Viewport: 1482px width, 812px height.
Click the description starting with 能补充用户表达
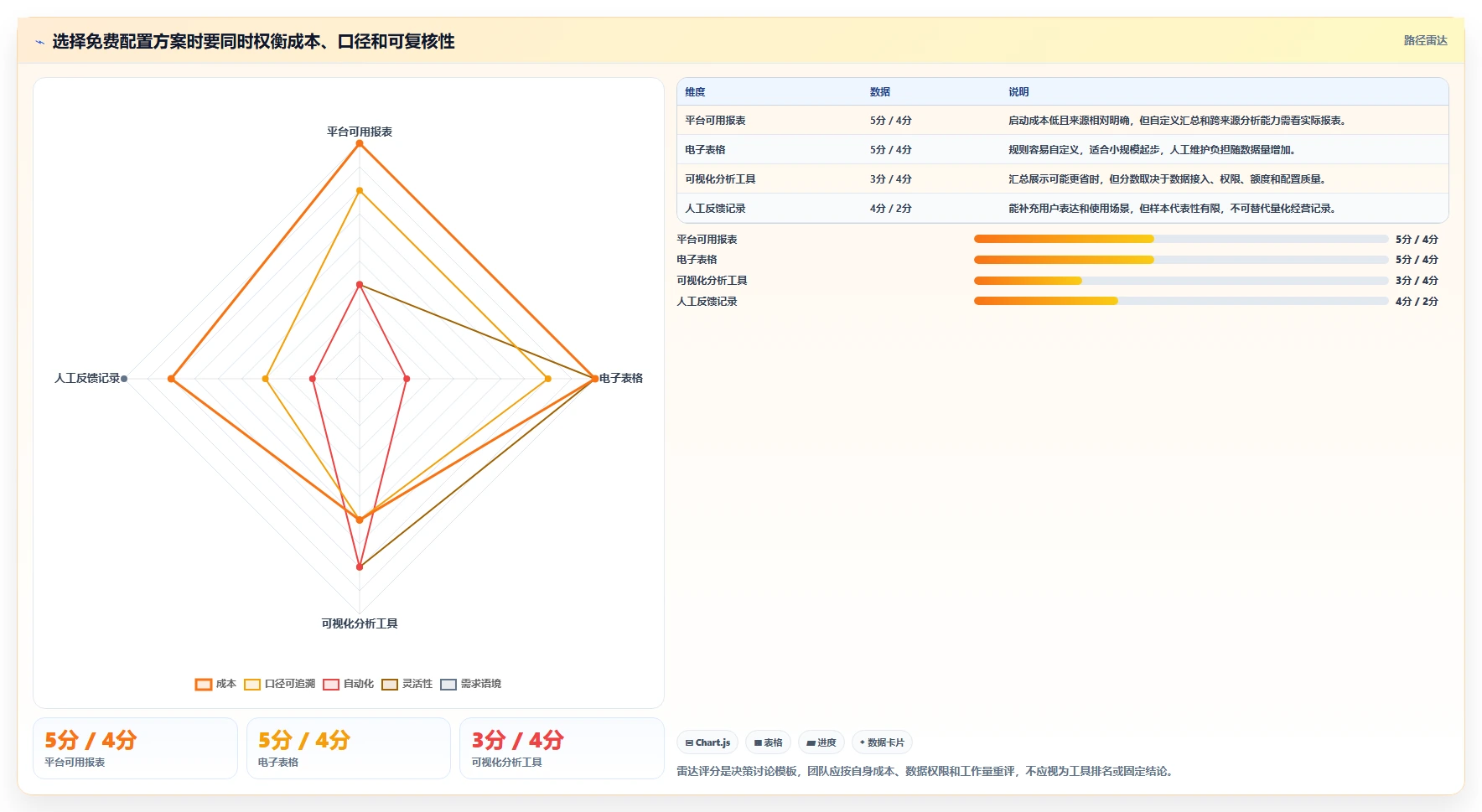(x=1173, y=209)
